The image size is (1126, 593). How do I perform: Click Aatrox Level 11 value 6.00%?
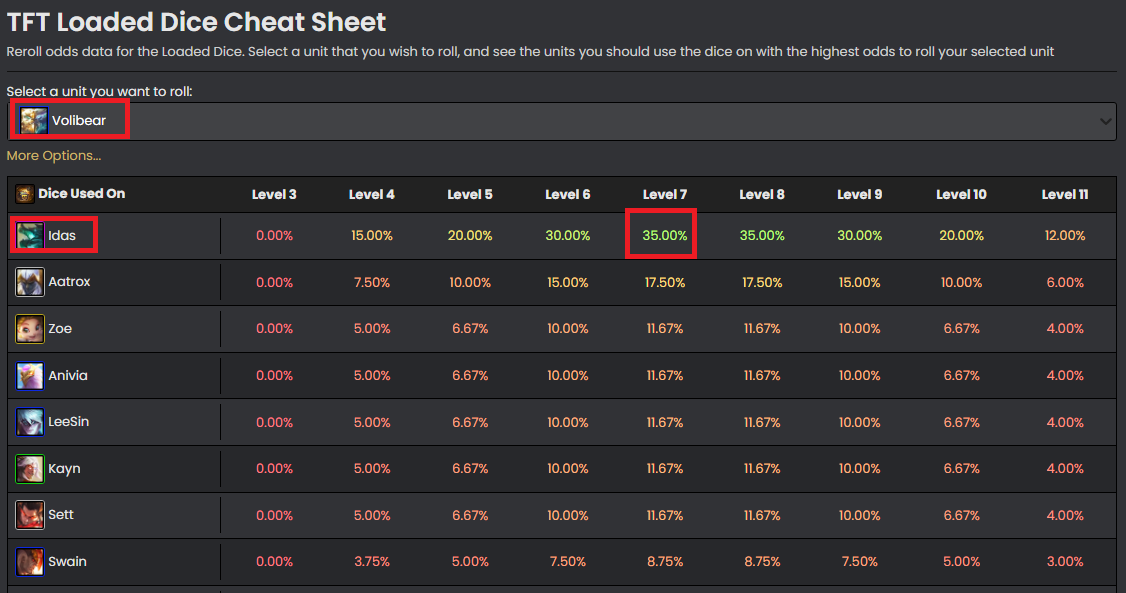pyautogui.click(x=1065, y=283)
